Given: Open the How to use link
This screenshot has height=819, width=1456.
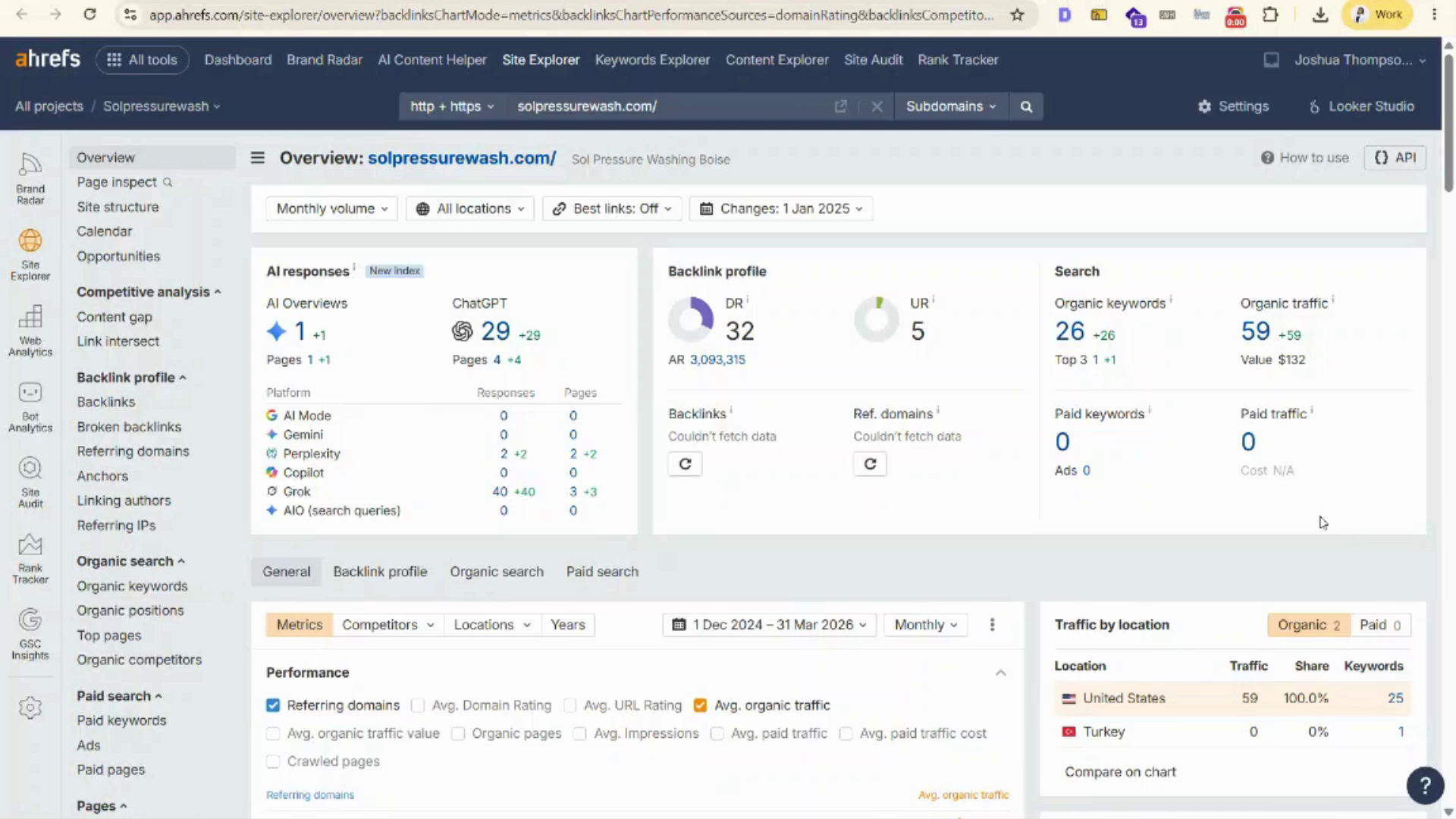Looking at the screenshot, I should click(x=1305, y=158).
